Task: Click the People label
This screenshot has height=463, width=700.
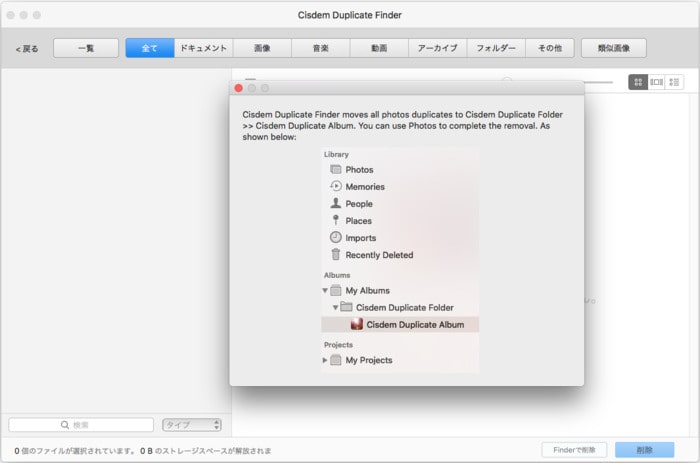Action: pyautogui.click(x=359, y=204)
